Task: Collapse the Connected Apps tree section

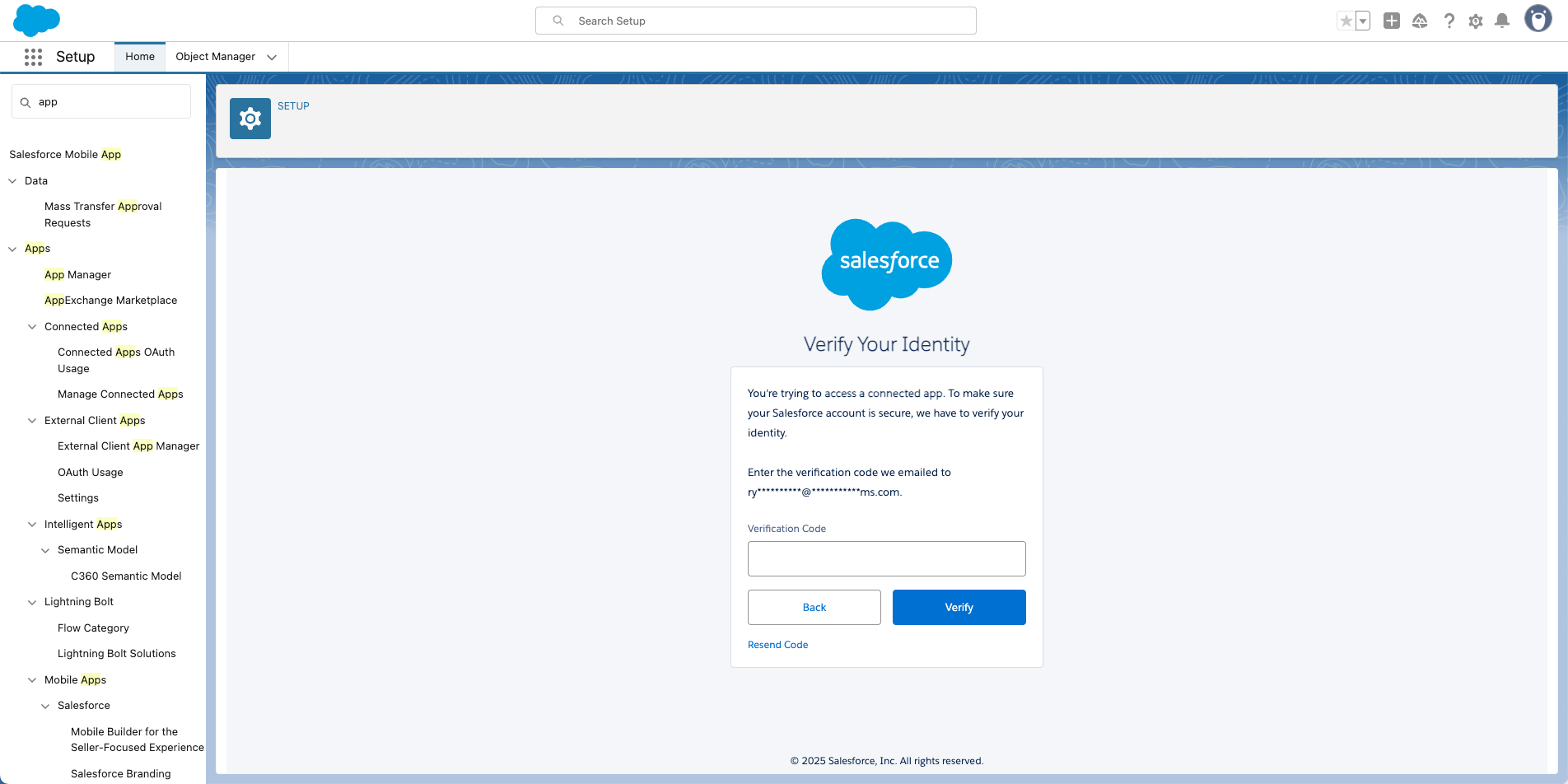Action: [x=32, y=327]
